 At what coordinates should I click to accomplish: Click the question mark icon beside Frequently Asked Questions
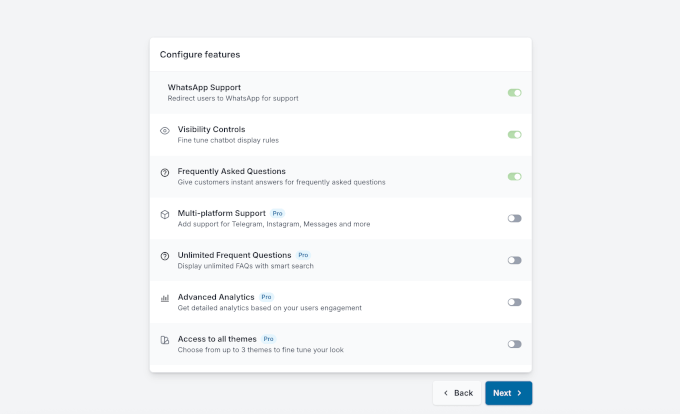(165, 172)
